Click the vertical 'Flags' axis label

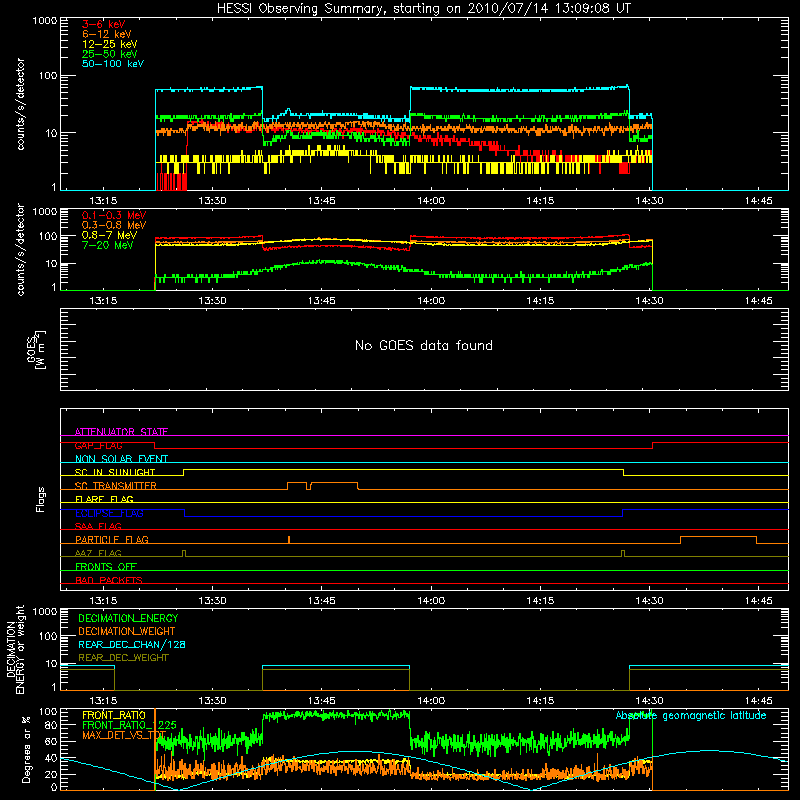tap(41, 499)
